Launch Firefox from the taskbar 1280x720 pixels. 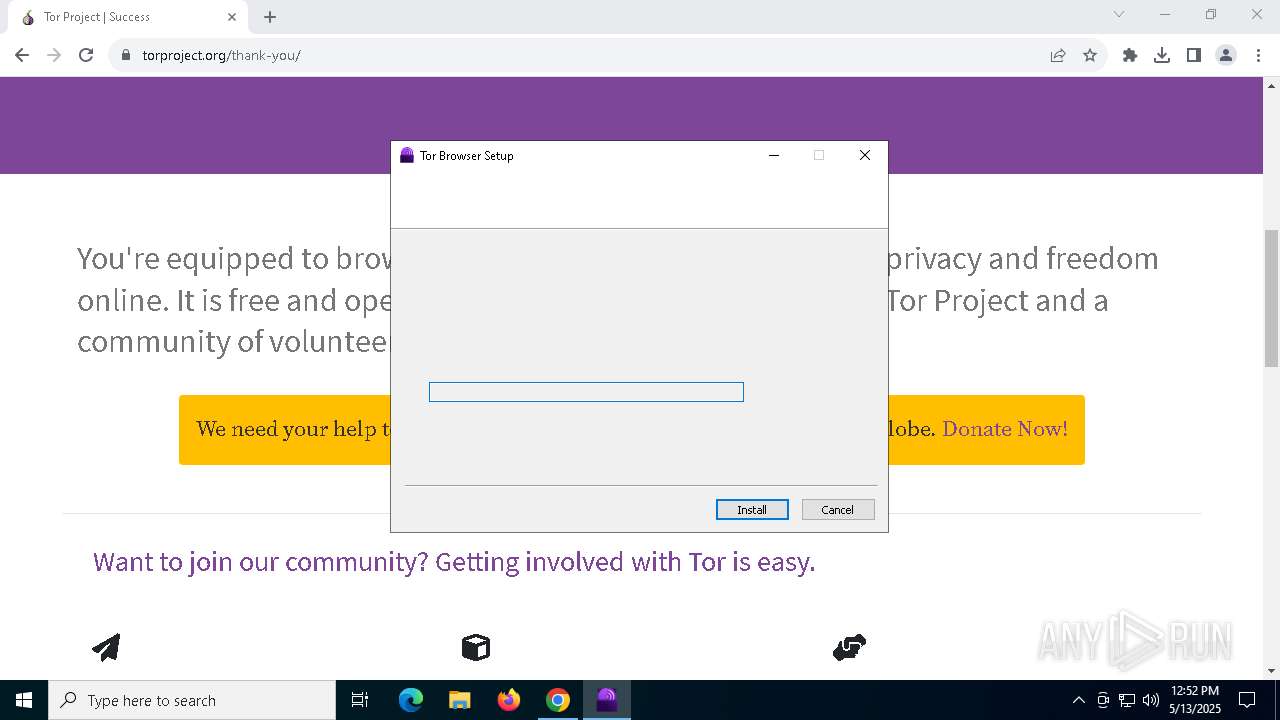click(x=509, y=700)
